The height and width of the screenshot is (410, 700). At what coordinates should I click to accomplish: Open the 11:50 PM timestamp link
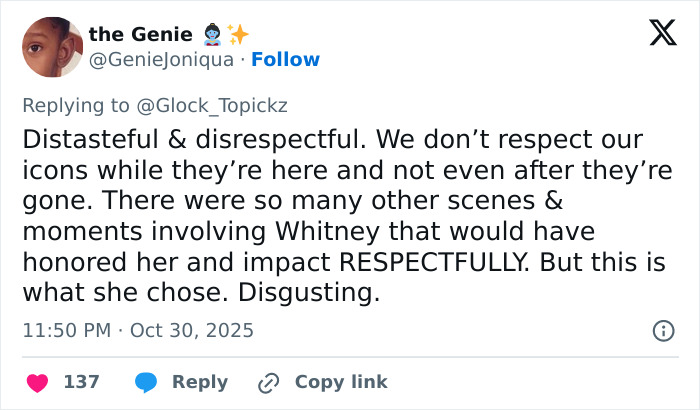pos(65,330)
